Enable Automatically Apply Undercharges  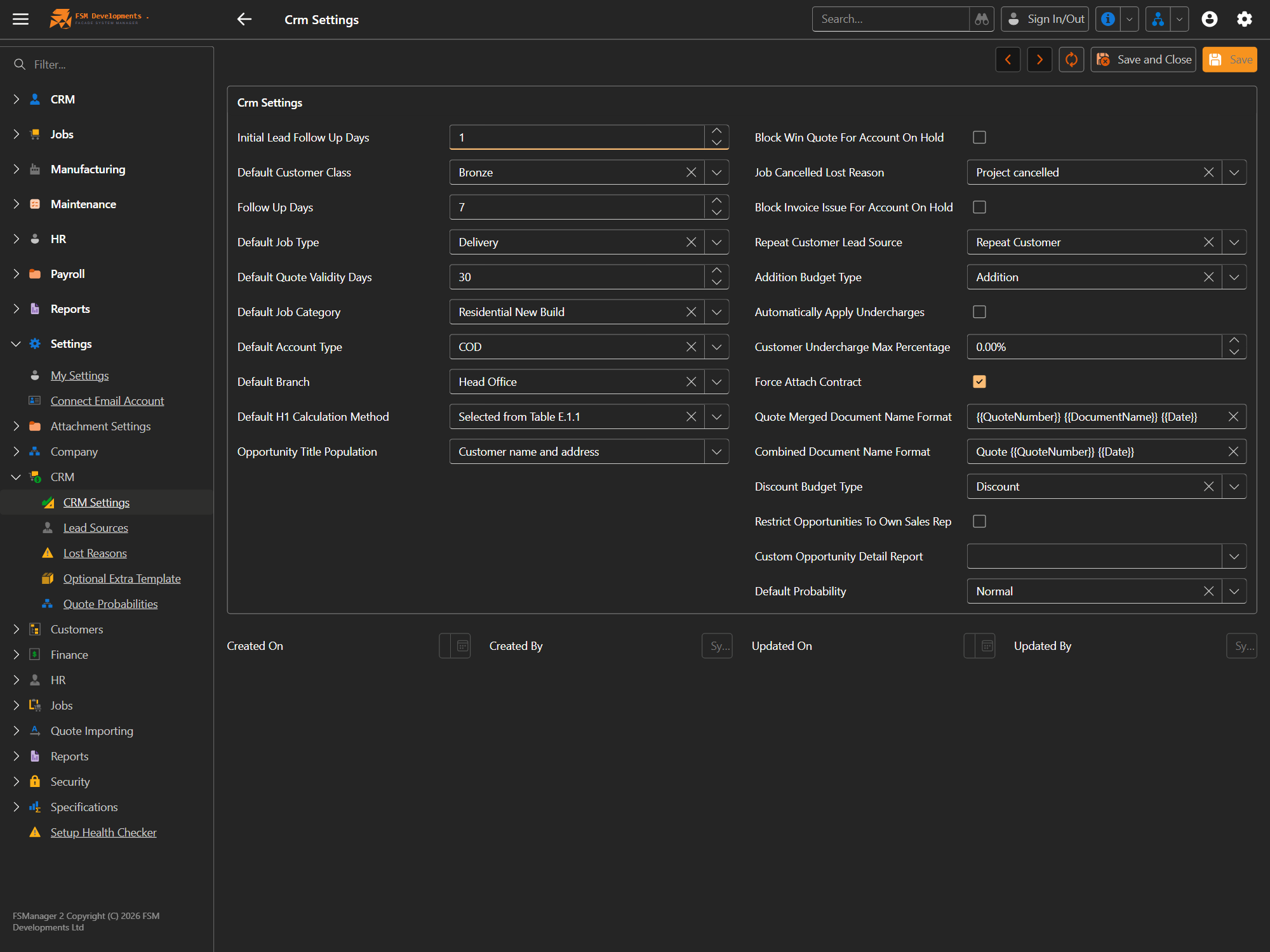pyautogui.click(x=980, y=312)
